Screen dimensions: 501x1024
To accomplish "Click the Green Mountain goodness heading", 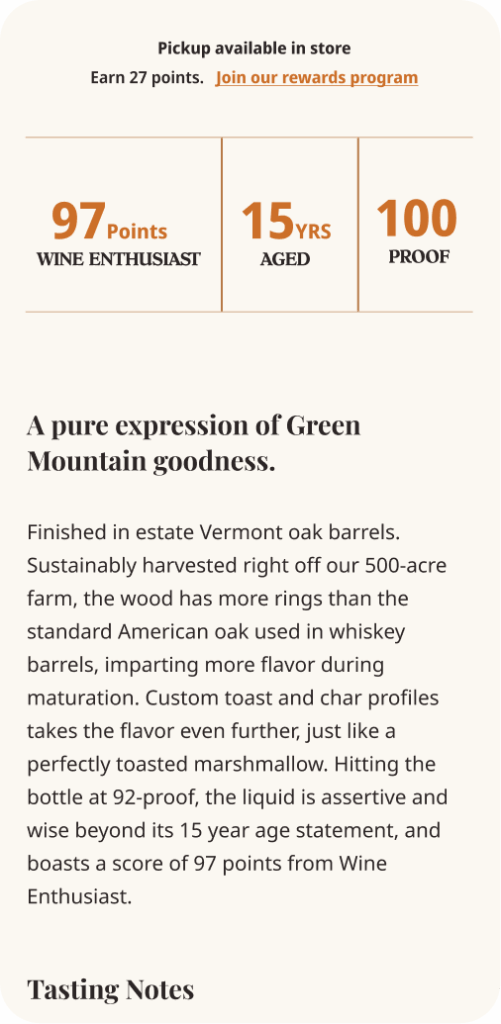I will point(193,443).
